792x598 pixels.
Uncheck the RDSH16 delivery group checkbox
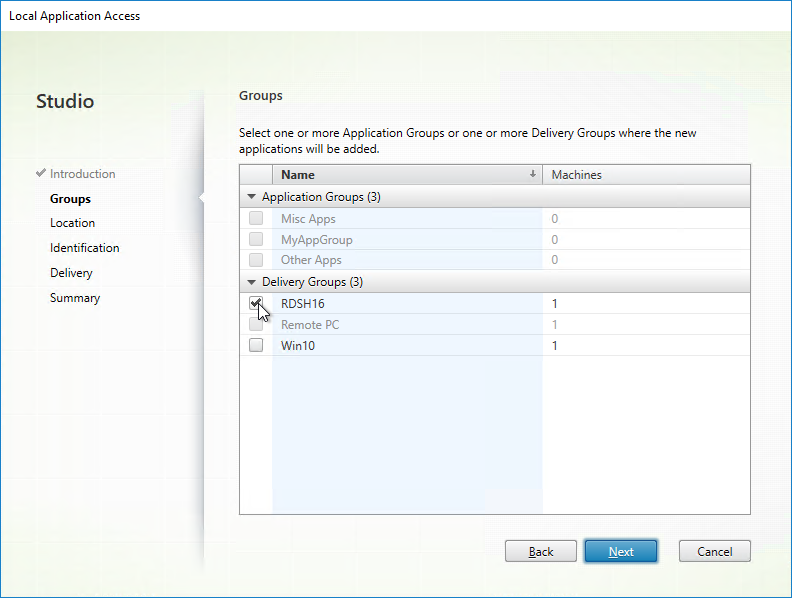(256, 303)
